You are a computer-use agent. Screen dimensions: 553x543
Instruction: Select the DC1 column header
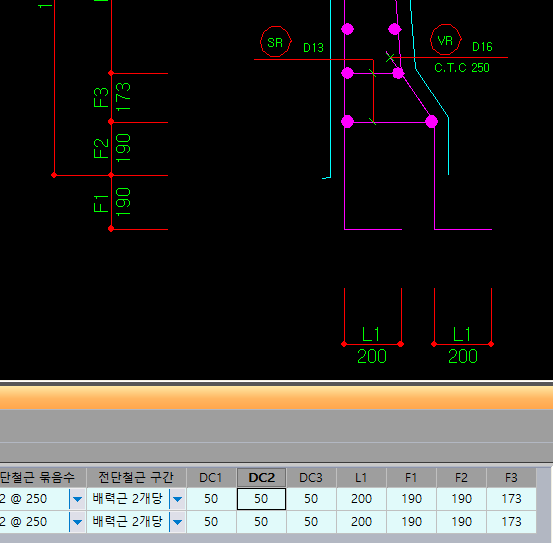(x=211, y=478)
